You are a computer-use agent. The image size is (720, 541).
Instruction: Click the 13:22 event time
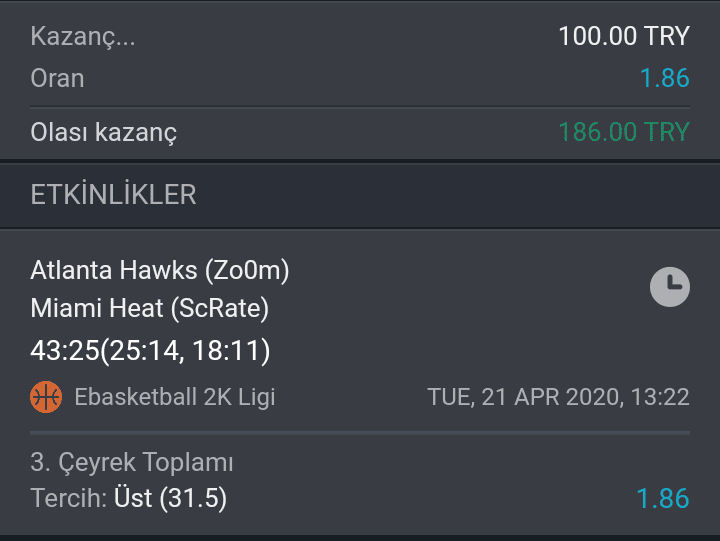[660, 397]
